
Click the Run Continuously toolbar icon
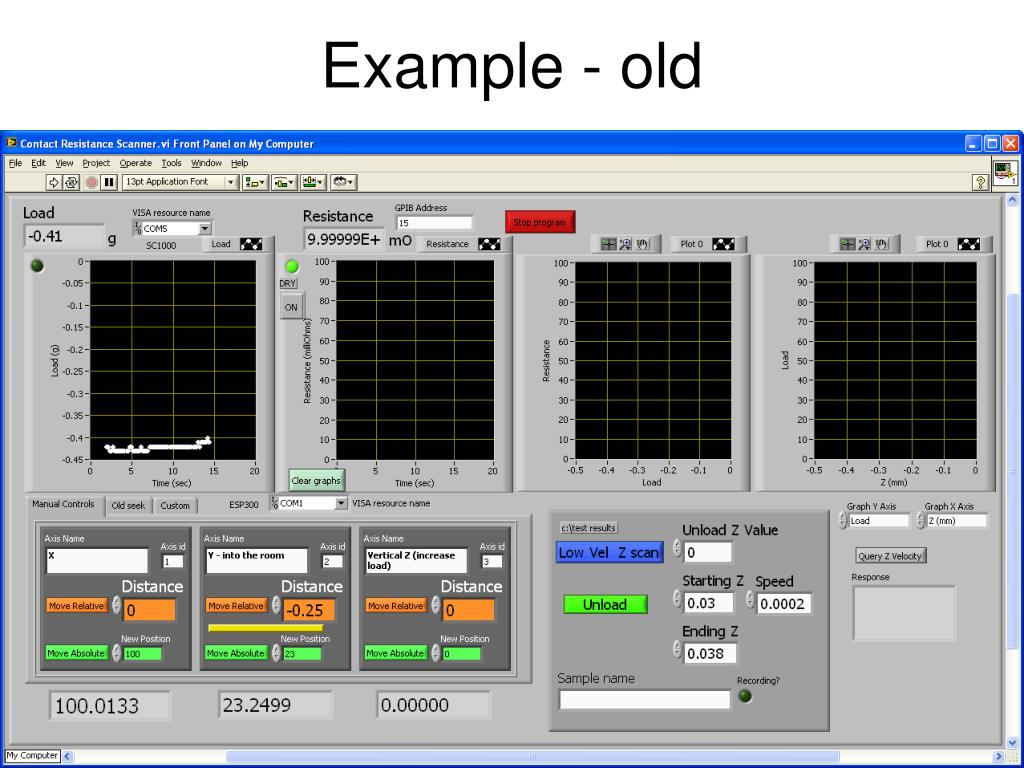click(x=71, y=182)
